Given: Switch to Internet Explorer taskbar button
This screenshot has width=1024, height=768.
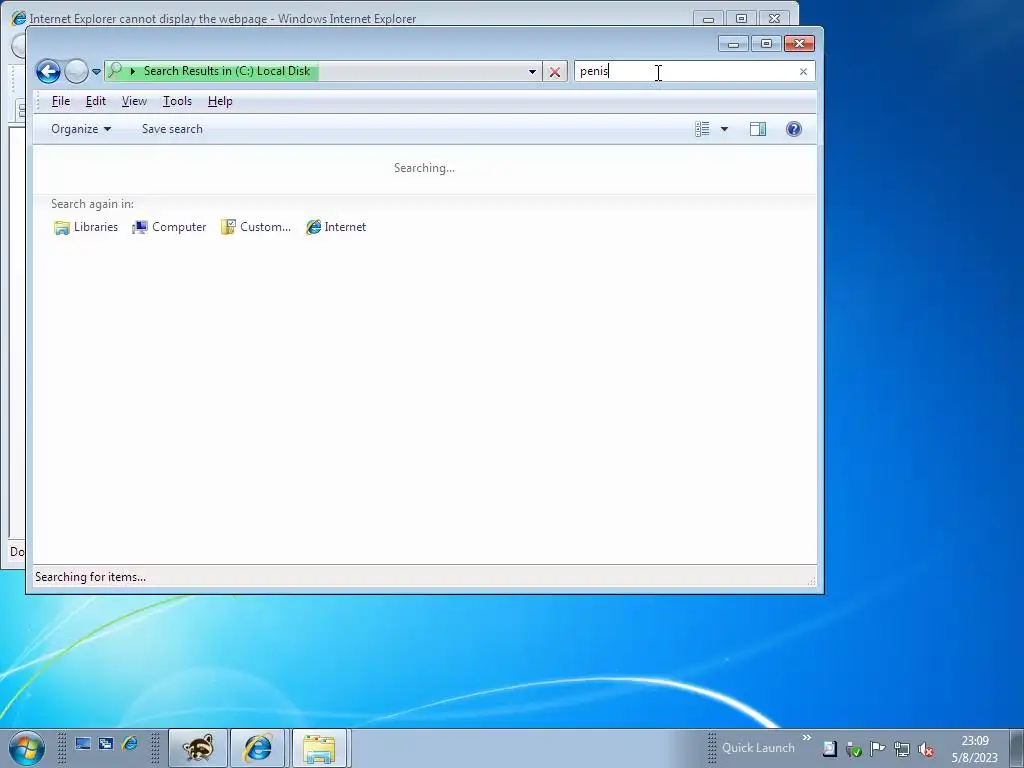Looking at the screenshot, I should (257, 748).
